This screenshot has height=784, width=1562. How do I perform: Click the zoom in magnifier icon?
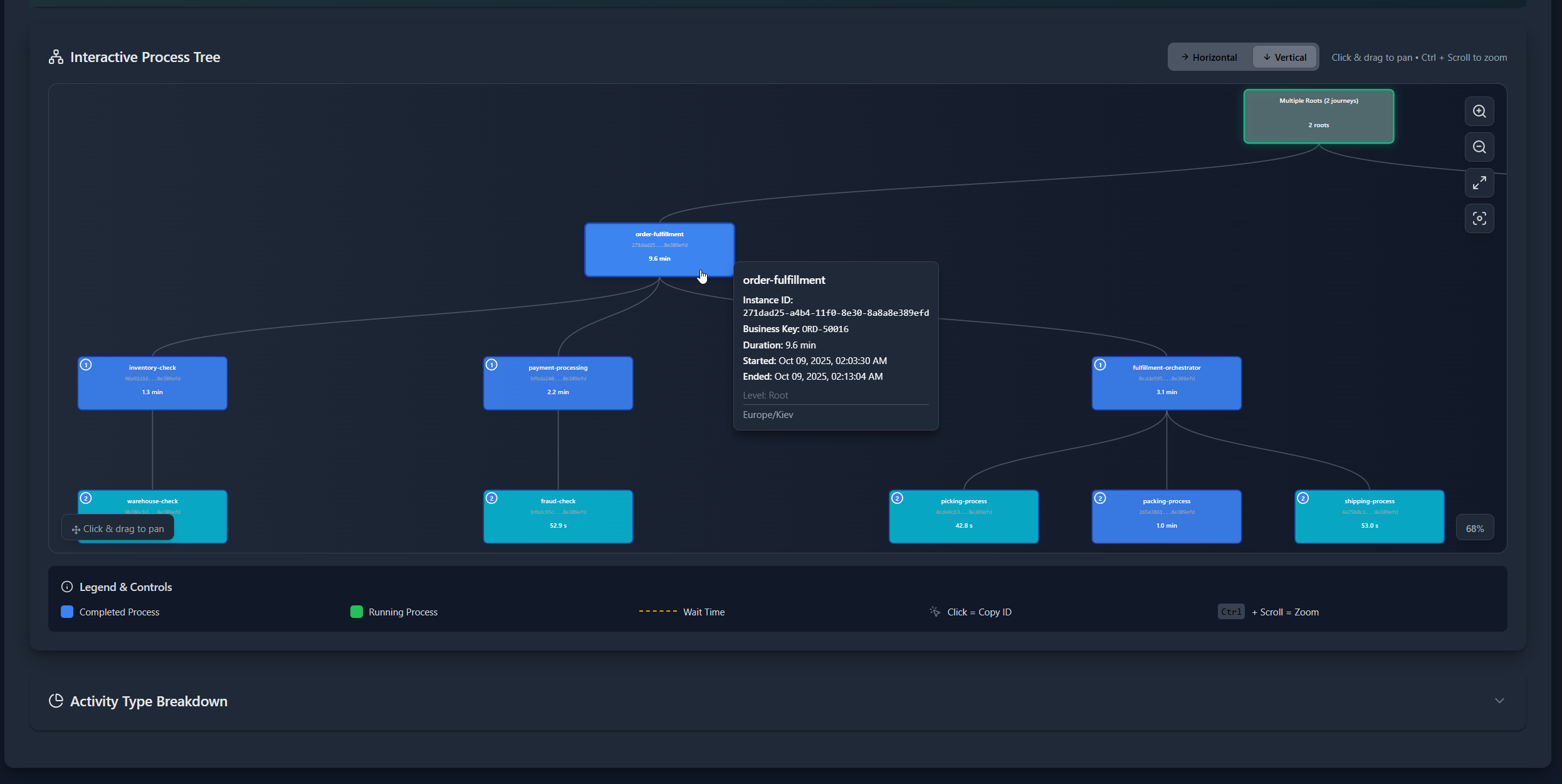pos(1479,112)
